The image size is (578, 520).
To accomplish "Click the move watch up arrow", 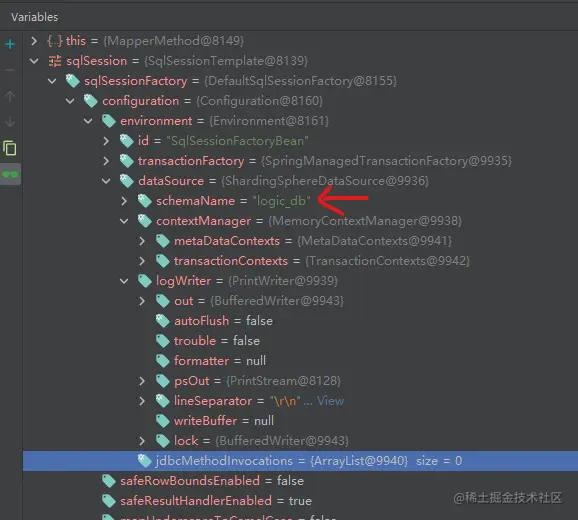I will point(10,96).
